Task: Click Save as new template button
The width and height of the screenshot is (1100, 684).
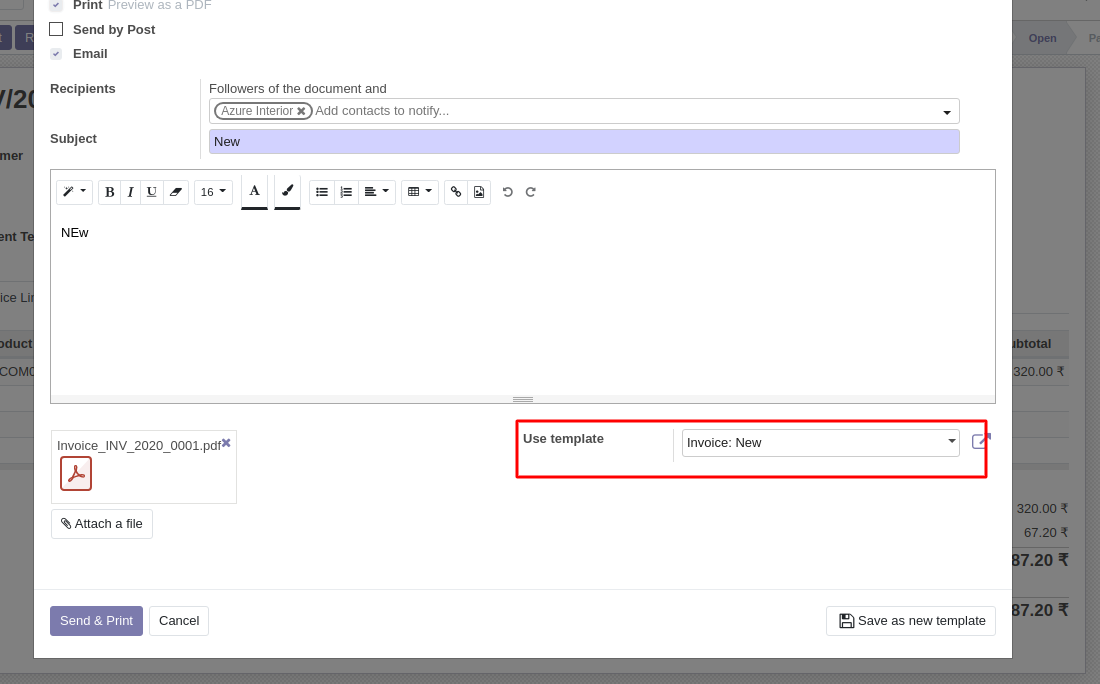Action: click(x=911, y=621)
